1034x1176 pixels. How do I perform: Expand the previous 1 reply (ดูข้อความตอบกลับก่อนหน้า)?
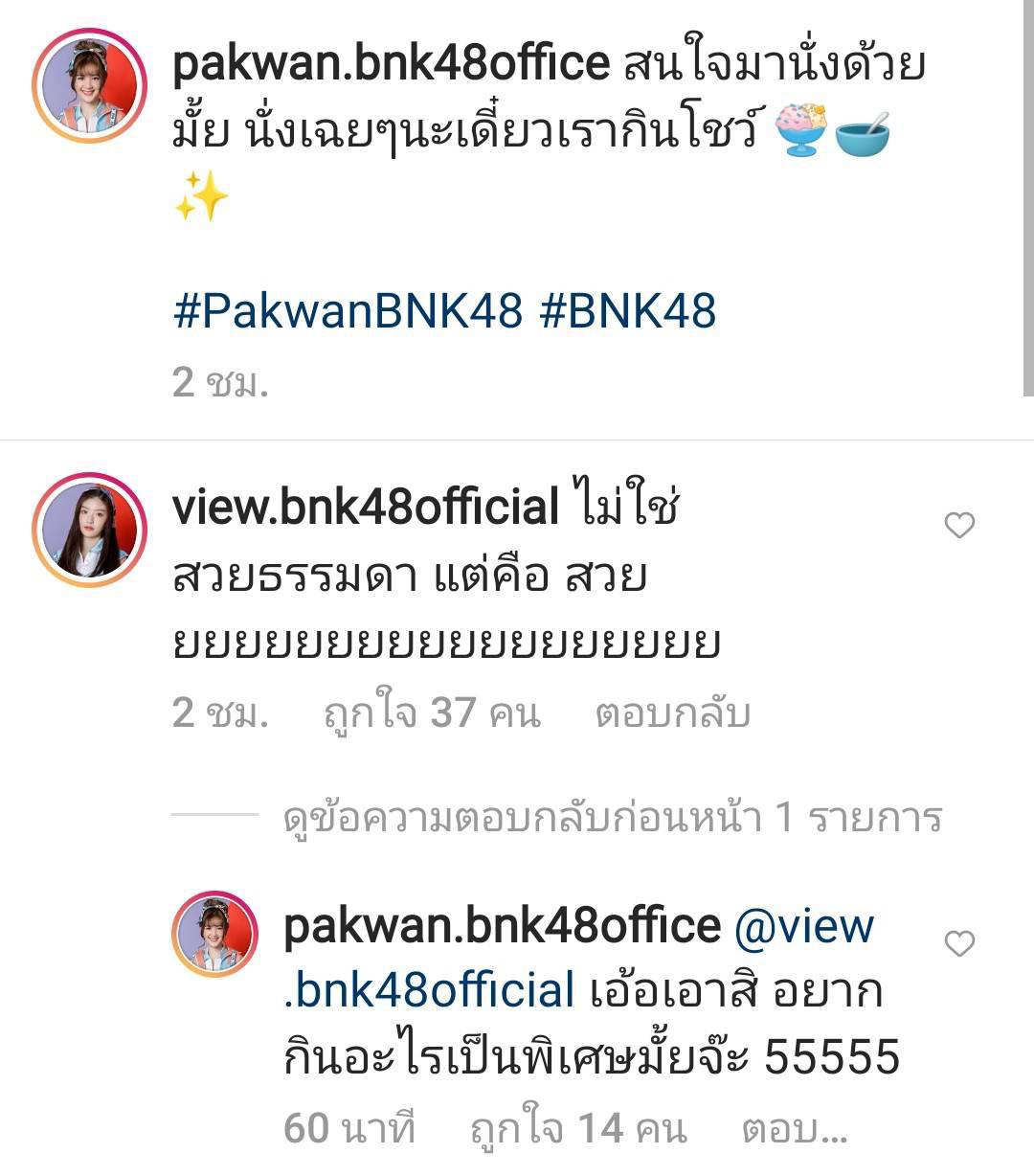[x=613, y=817]
